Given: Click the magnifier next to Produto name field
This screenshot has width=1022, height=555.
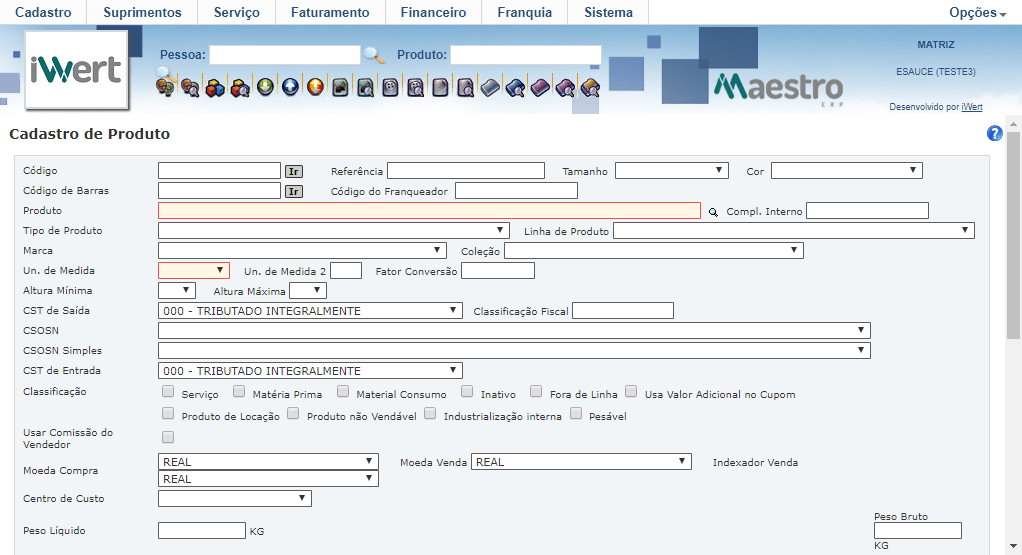Looking at the screenshot, I should tap(713, 212).
